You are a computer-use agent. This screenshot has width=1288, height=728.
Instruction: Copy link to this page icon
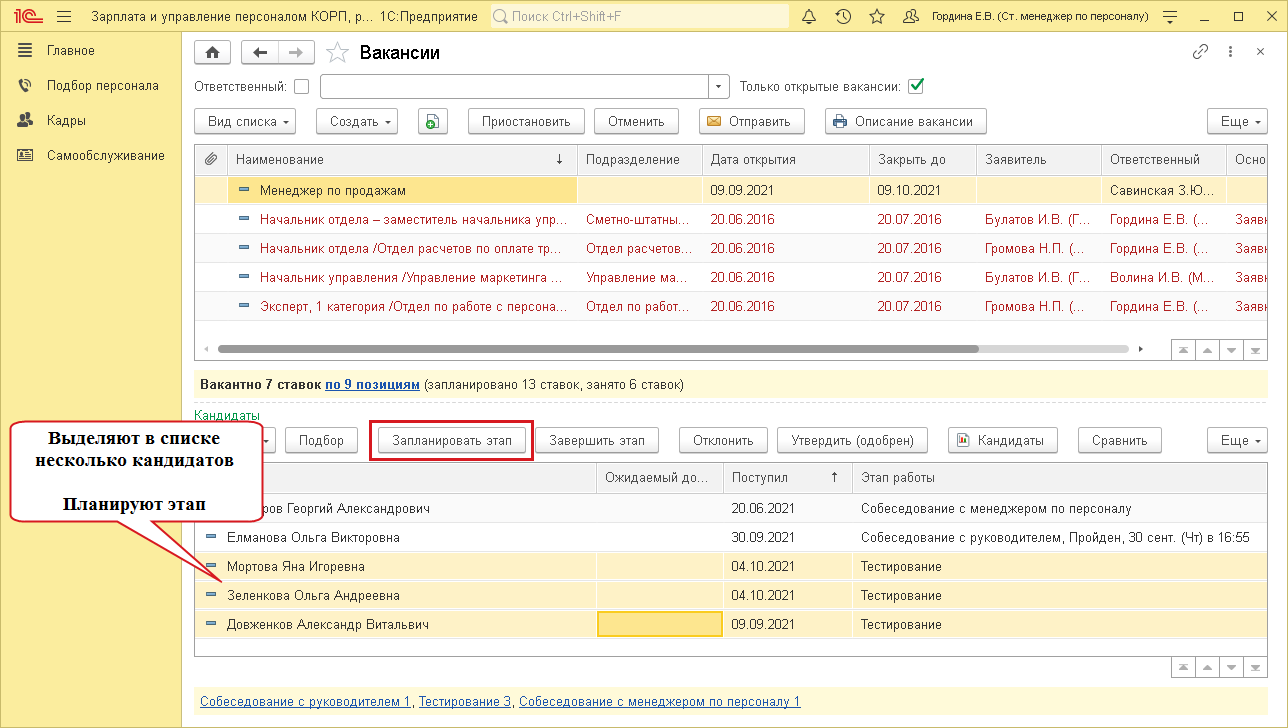[x=1200, y=53]
